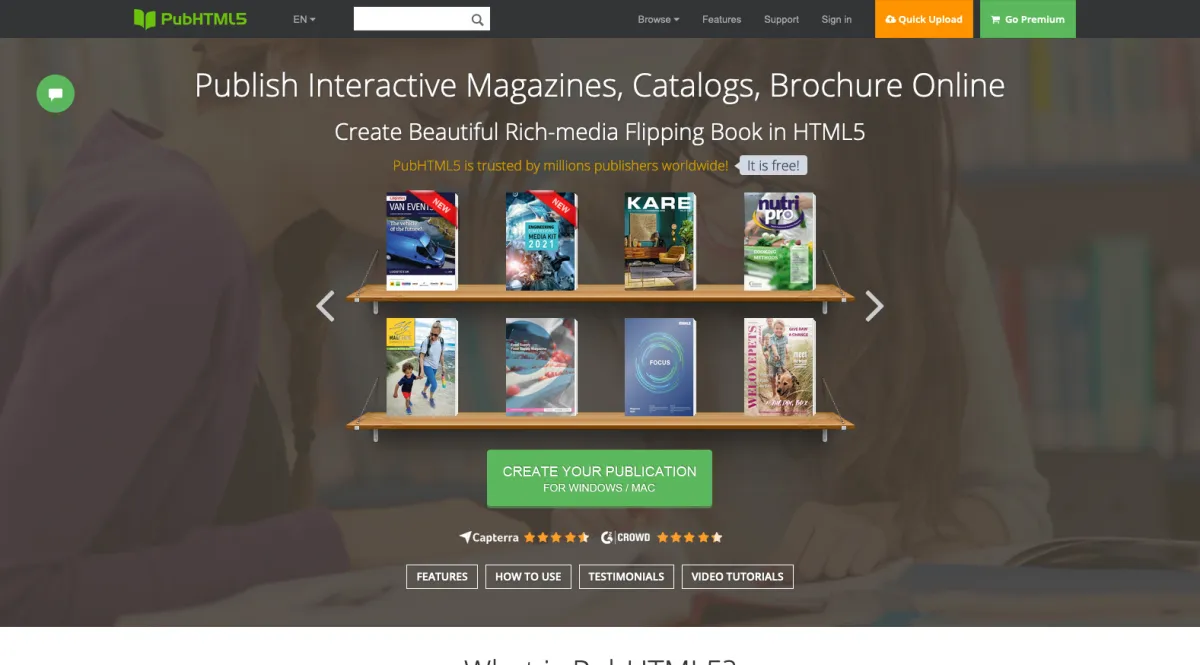Open the We Love Pets magazine cover
The height and width of the screenshot is (665, 1200).
coord(779,367)
